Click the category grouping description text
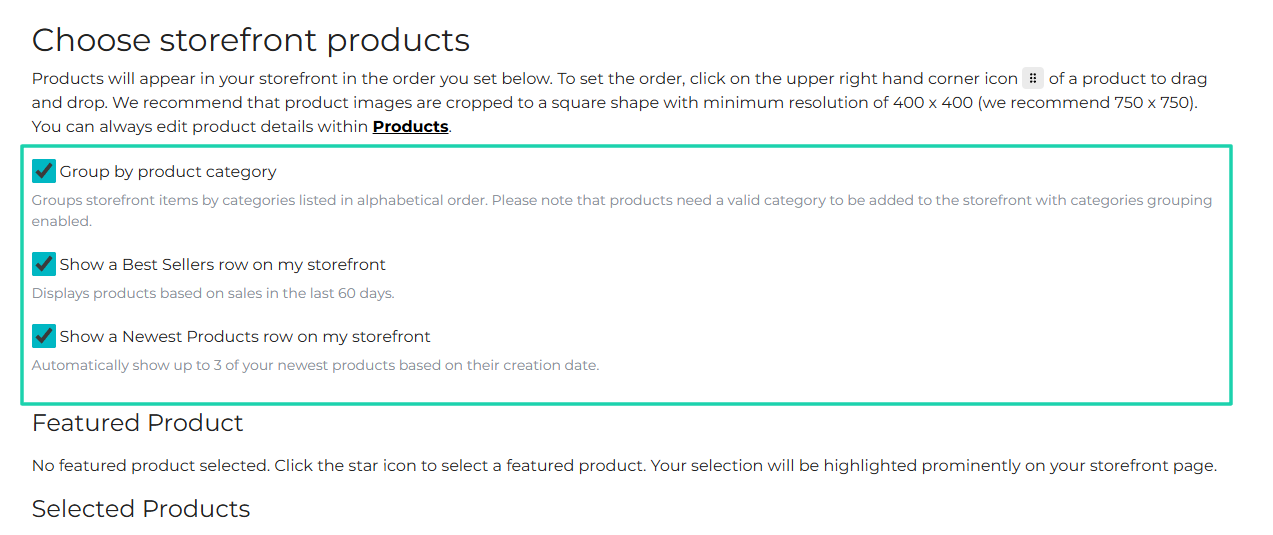This screenshot has width=1273, height=535. tap(622, 211)
